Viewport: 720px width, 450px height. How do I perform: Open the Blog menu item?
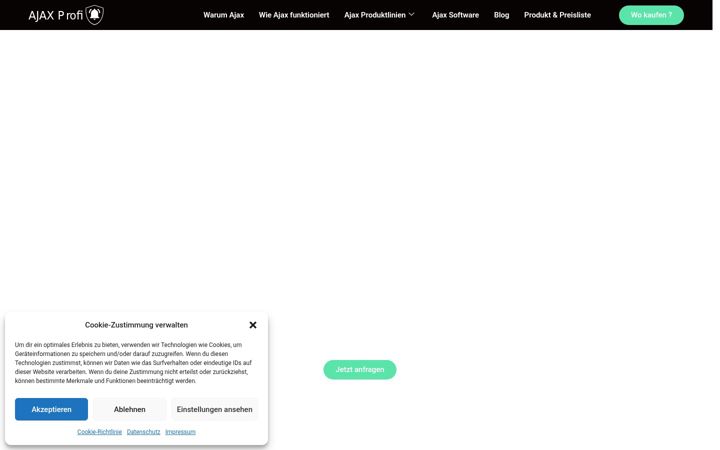point(501,15)
